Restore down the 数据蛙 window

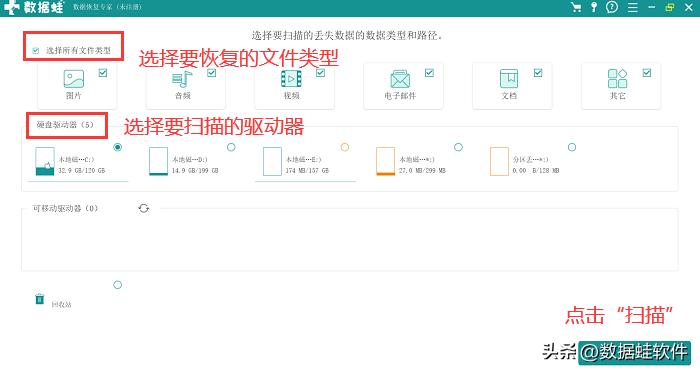(670, 7)
